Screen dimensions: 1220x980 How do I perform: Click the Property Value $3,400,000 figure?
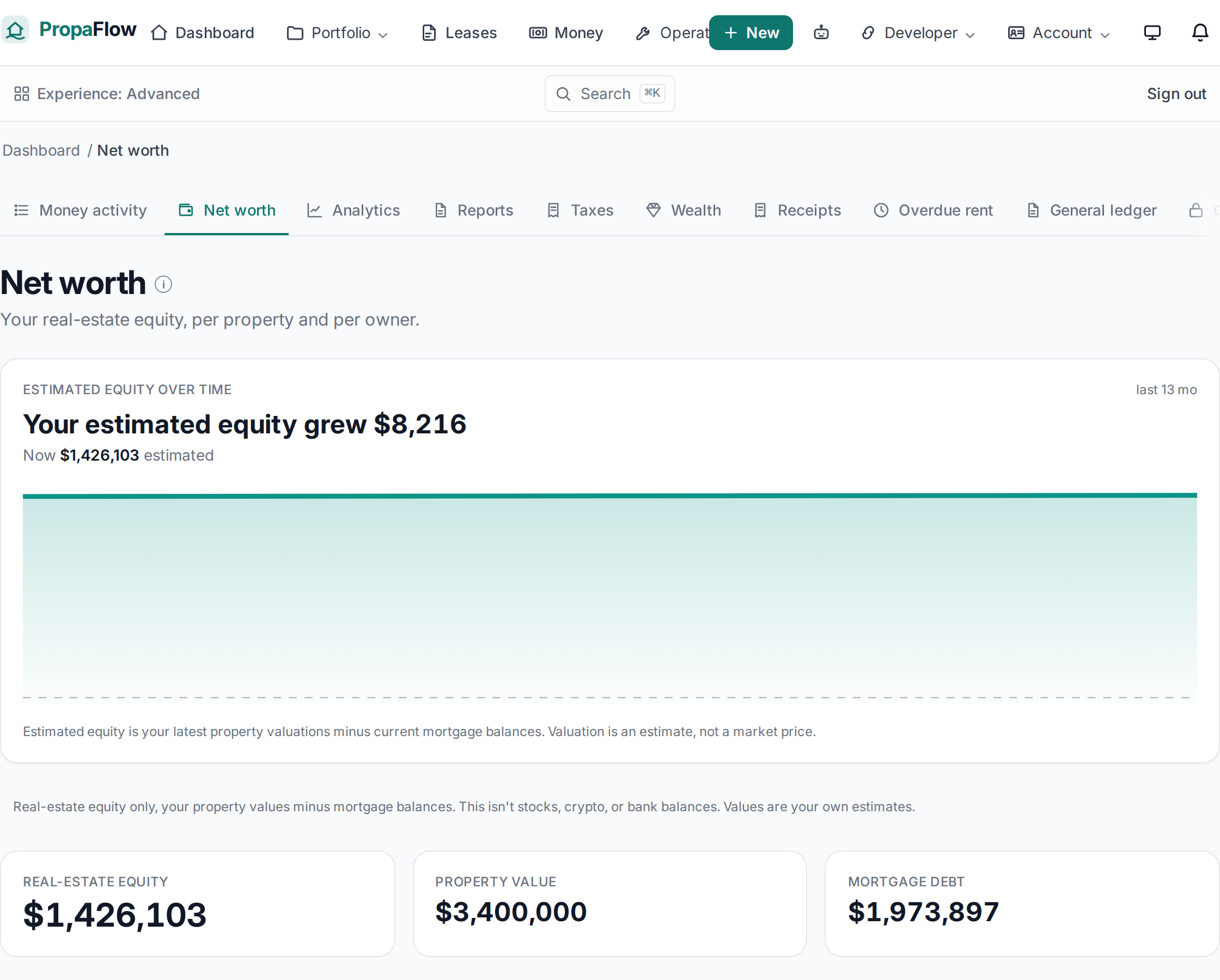click(x=511, y=911)
